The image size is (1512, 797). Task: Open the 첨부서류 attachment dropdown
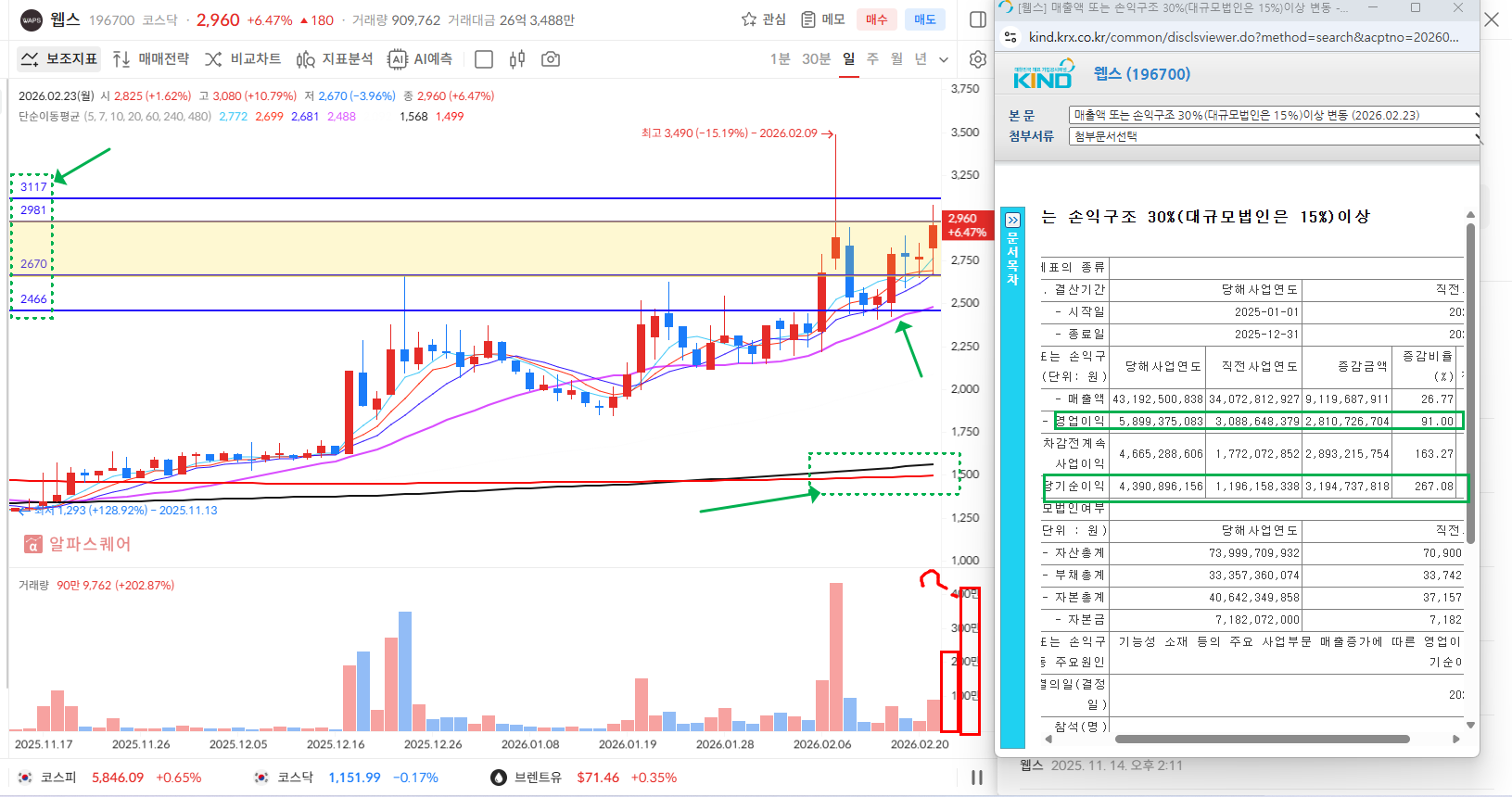click(1274, 136)
